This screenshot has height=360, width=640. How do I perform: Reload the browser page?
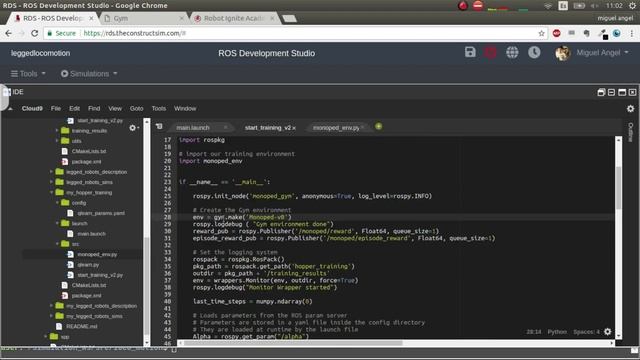pos(35,33)
